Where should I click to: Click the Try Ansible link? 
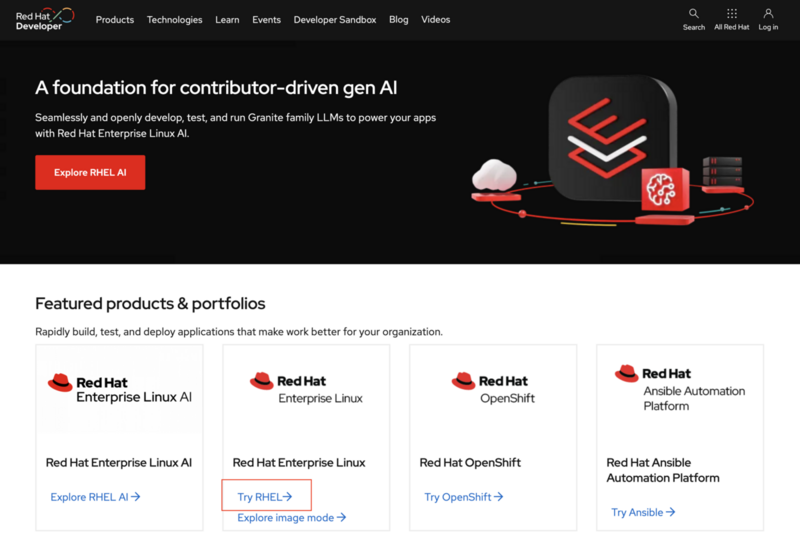tap(643, 512)
